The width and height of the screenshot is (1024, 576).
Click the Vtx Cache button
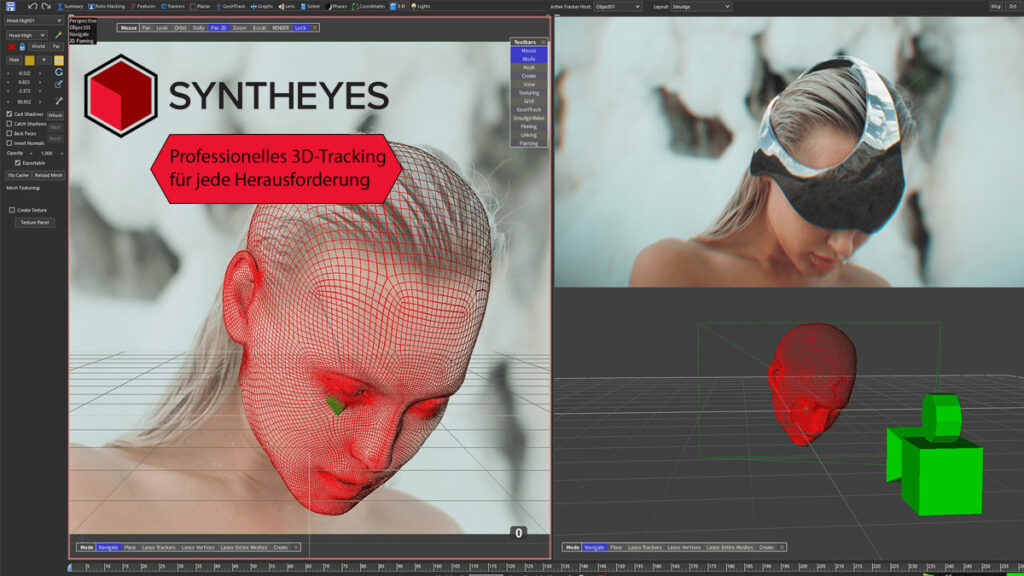(x=18, y=176)
